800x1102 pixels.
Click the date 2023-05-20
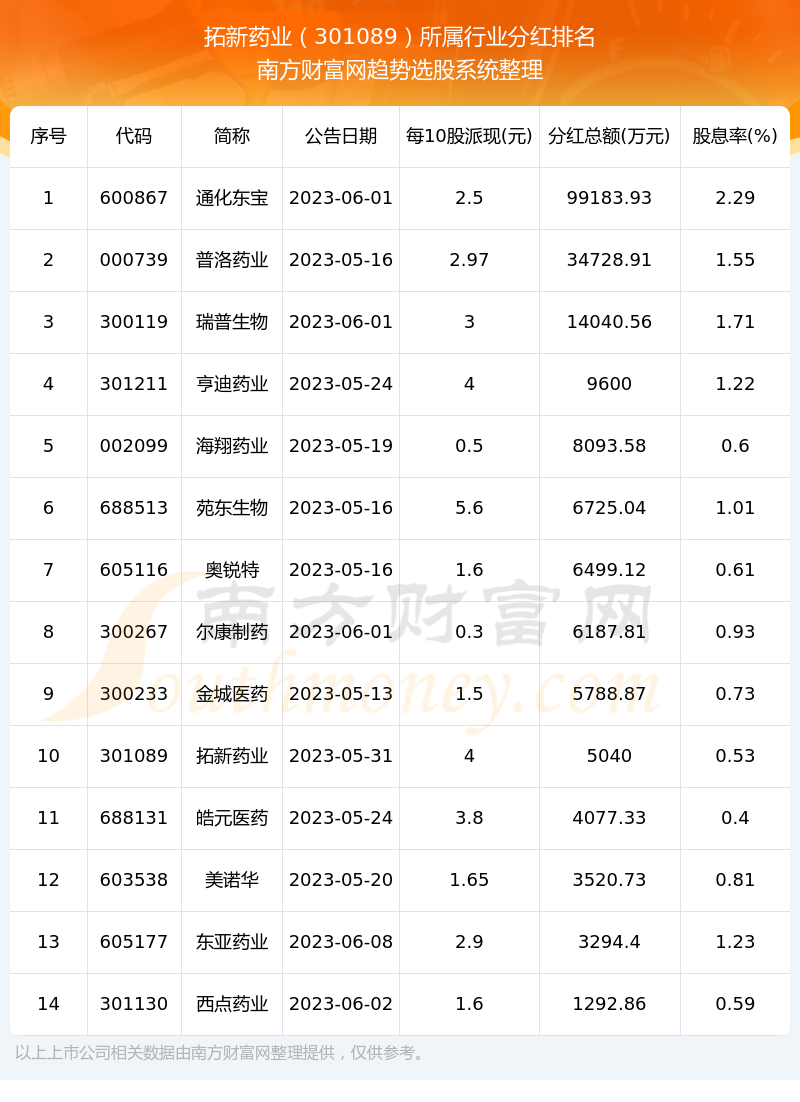click(341, 879)
